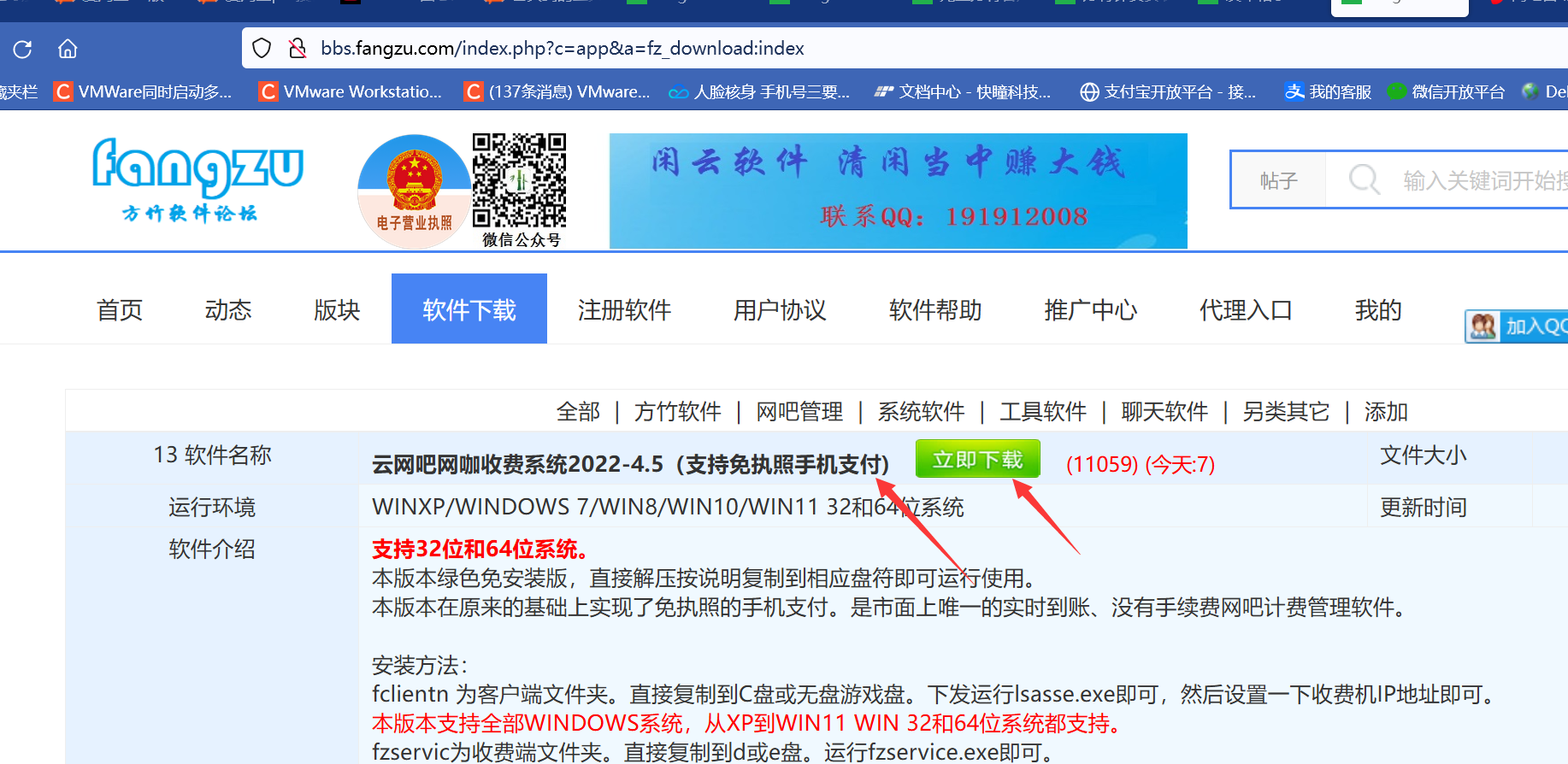Click the 闲云软件 banner advertisement
This screenshot has height=764, width=1568.
pos(898,191)
